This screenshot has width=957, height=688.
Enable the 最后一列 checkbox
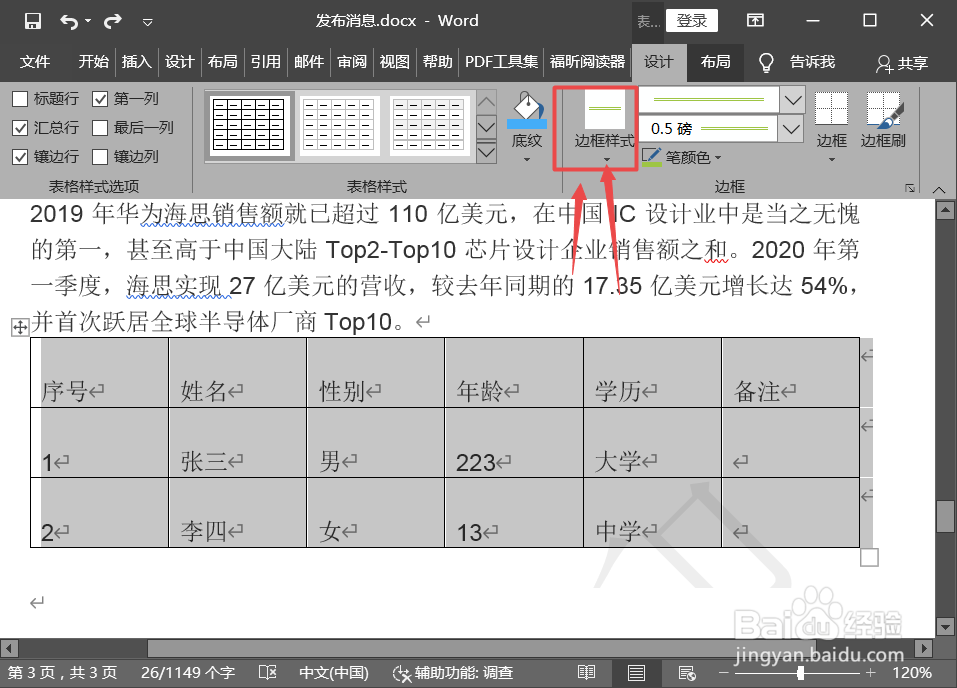coord(100,128)
